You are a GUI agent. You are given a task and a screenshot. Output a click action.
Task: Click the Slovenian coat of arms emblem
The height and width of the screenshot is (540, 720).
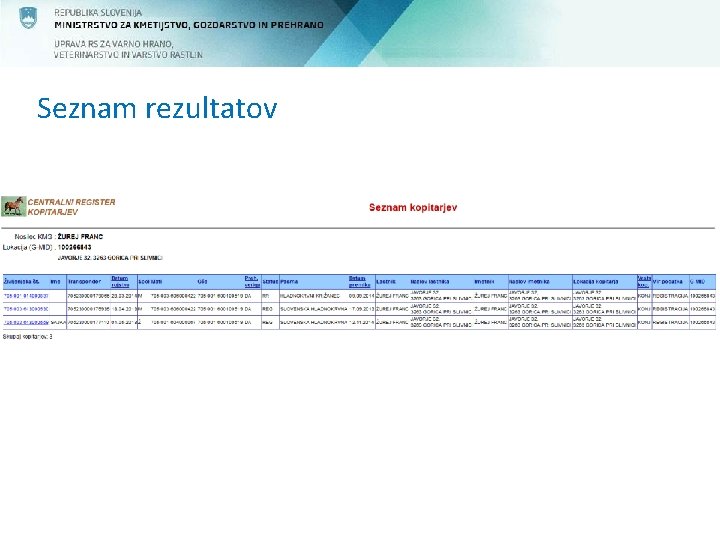[28, 17]
